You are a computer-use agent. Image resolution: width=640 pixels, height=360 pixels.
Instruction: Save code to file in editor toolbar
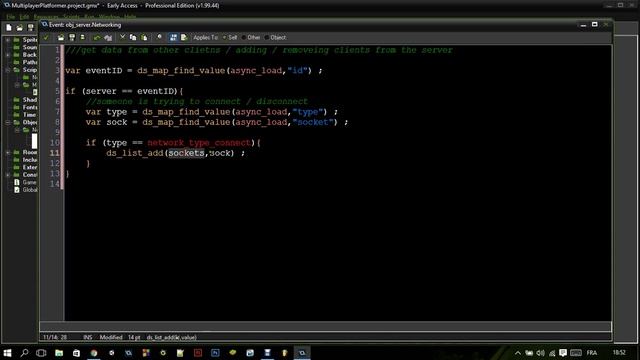(72, 38)
